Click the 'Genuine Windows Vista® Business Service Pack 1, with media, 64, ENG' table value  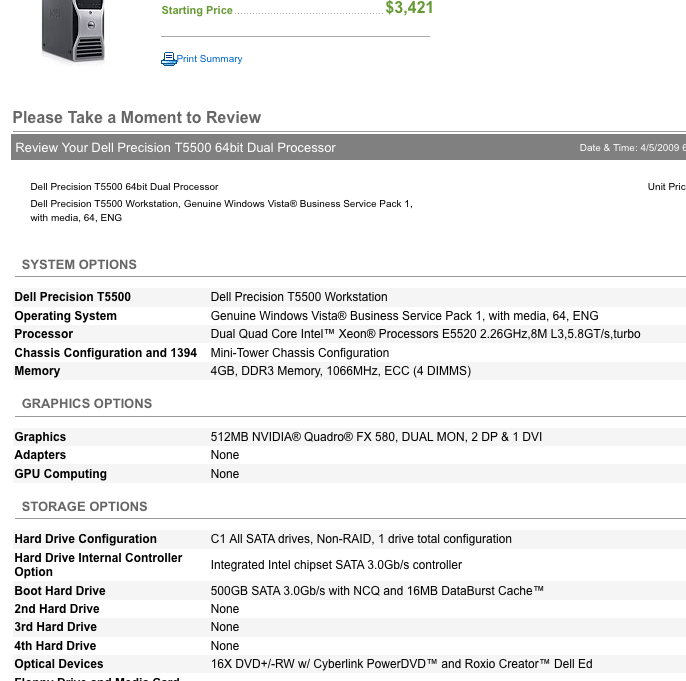point(404,316)
